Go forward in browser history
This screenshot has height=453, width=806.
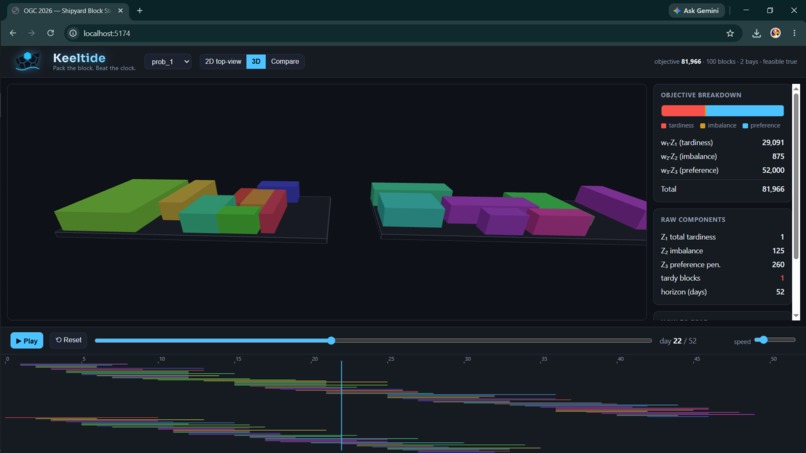coord(31,33)
